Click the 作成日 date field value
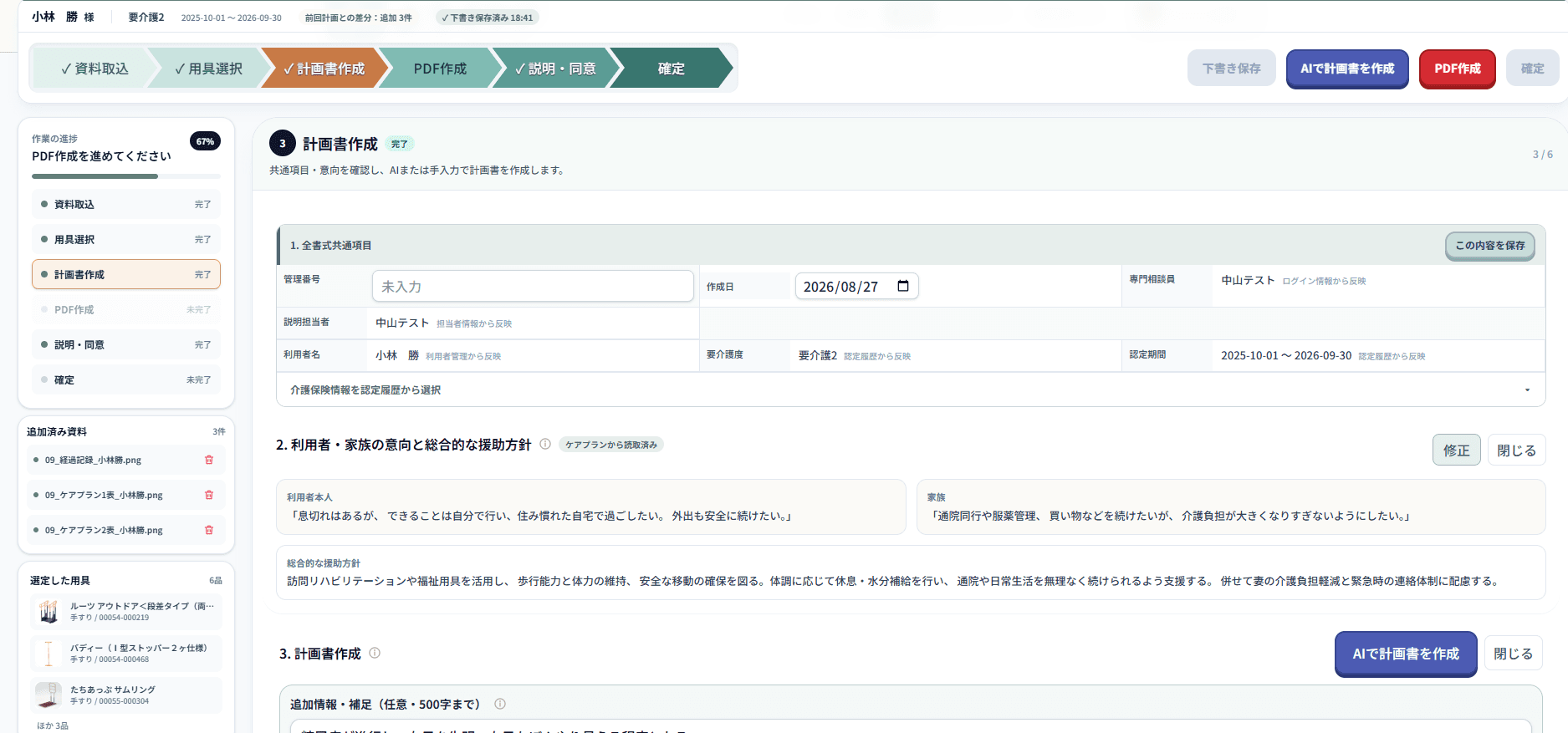Screen dimensions: 1568x733 [x=840, y=287]
